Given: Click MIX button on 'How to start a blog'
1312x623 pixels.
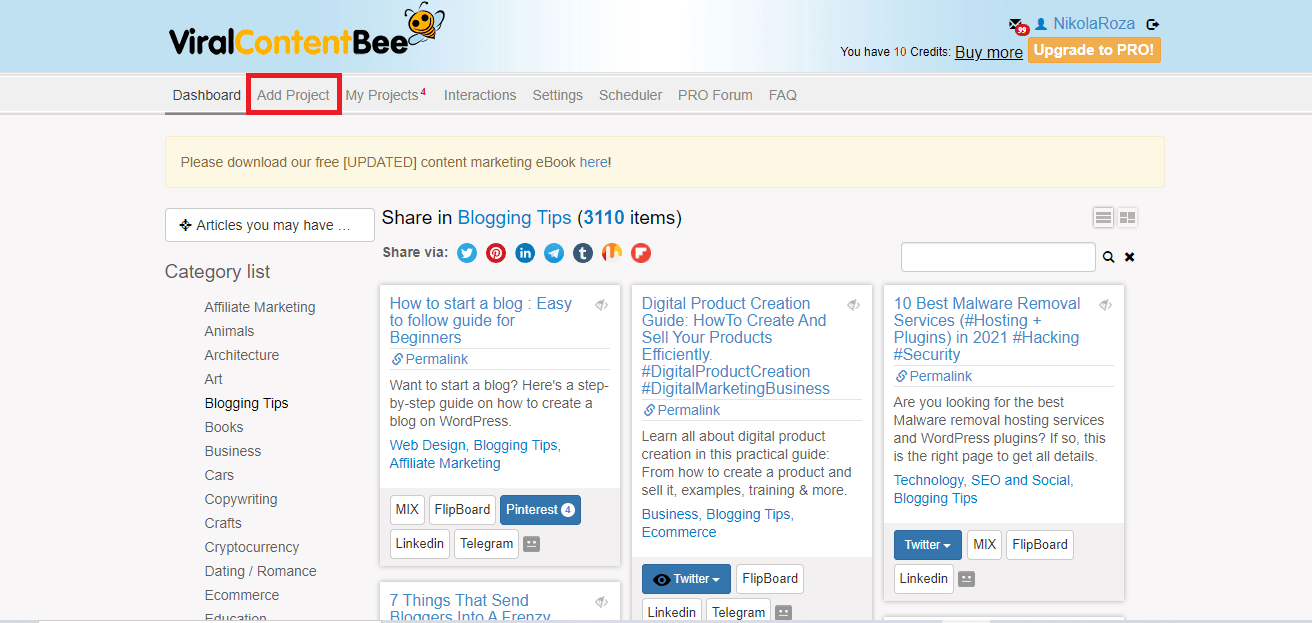Looking at the screenshot, I should point(407,510).
